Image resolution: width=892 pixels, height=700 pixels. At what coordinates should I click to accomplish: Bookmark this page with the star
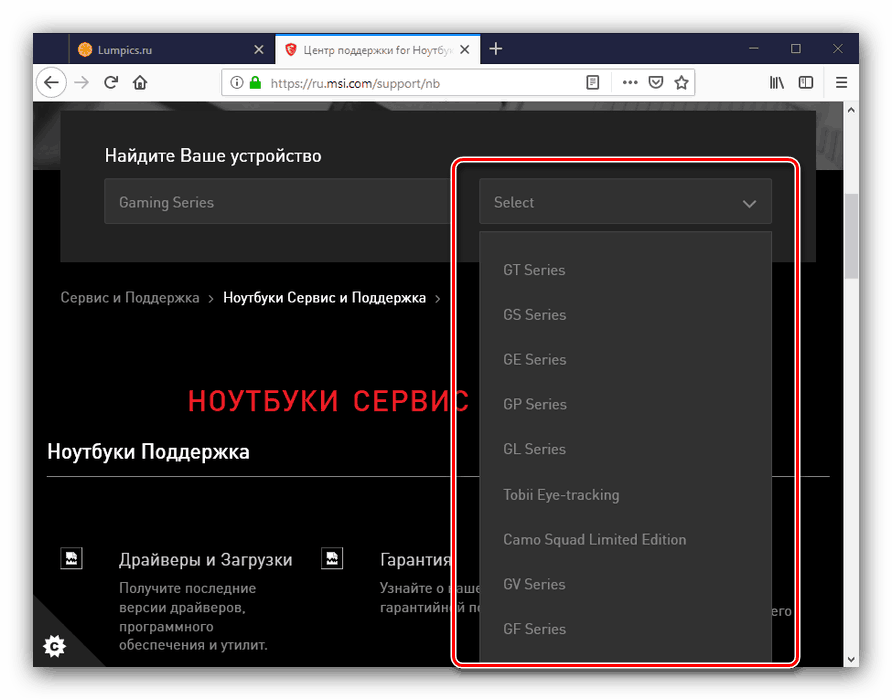(x=682, y=83)
